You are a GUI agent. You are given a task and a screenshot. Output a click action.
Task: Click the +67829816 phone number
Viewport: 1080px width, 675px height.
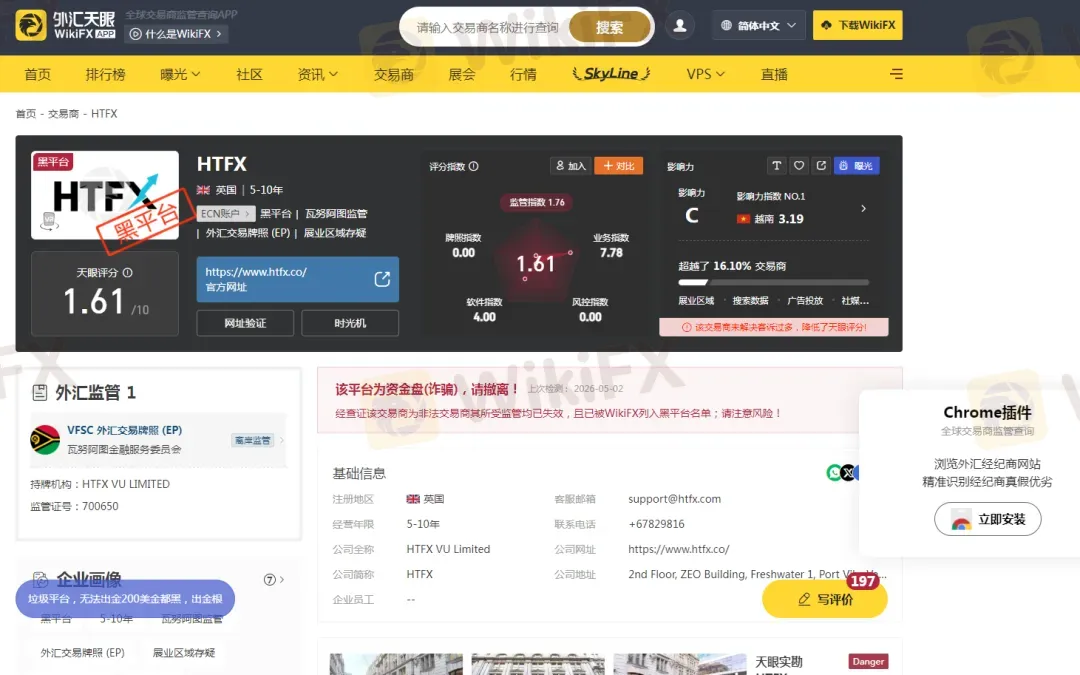click(656, 524)
